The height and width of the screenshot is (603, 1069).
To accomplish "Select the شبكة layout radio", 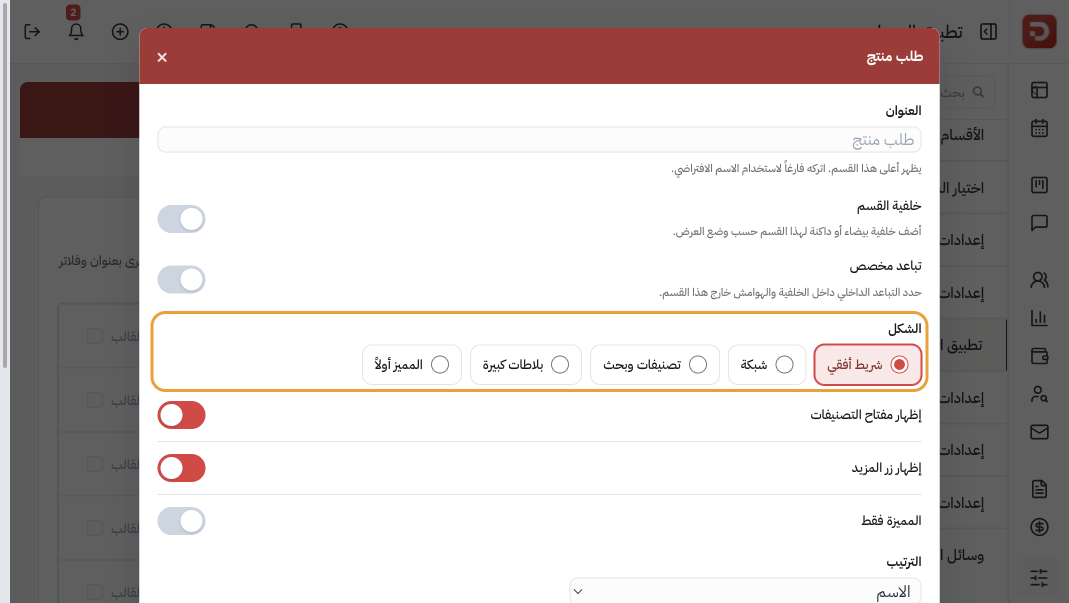I will click(x=767, y=365).
